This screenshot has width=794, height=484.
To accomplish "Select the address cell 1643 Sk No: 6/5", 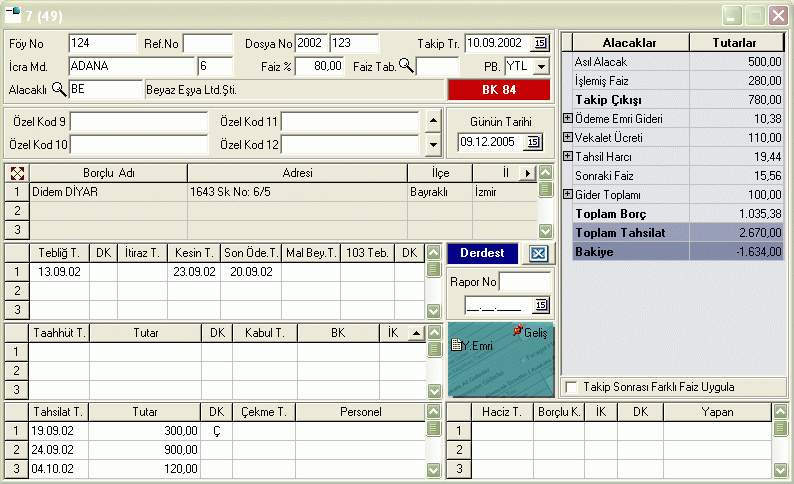I will pyautogui.click(x=297, y=192).
